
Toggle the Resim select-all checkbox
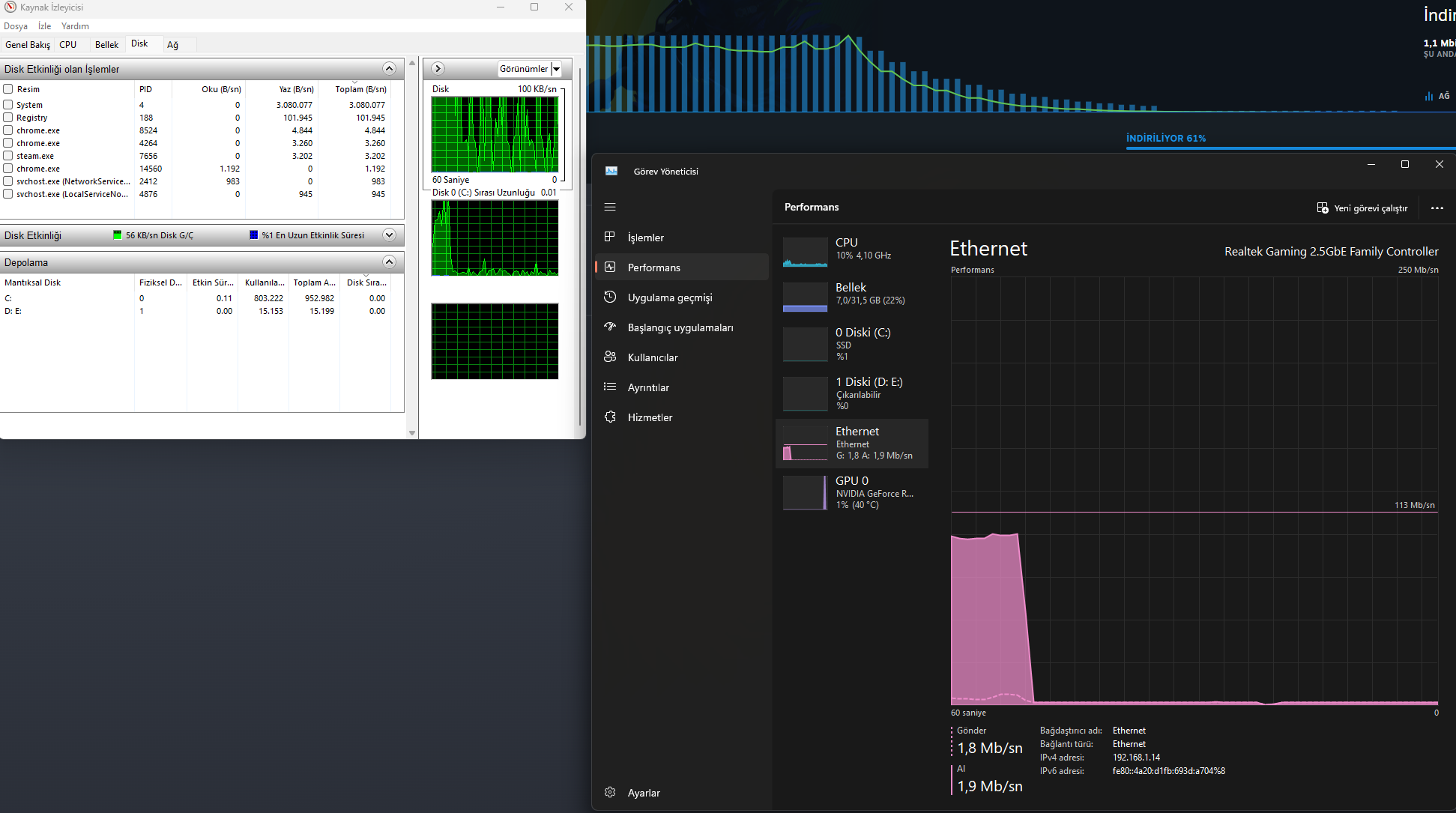8,89
